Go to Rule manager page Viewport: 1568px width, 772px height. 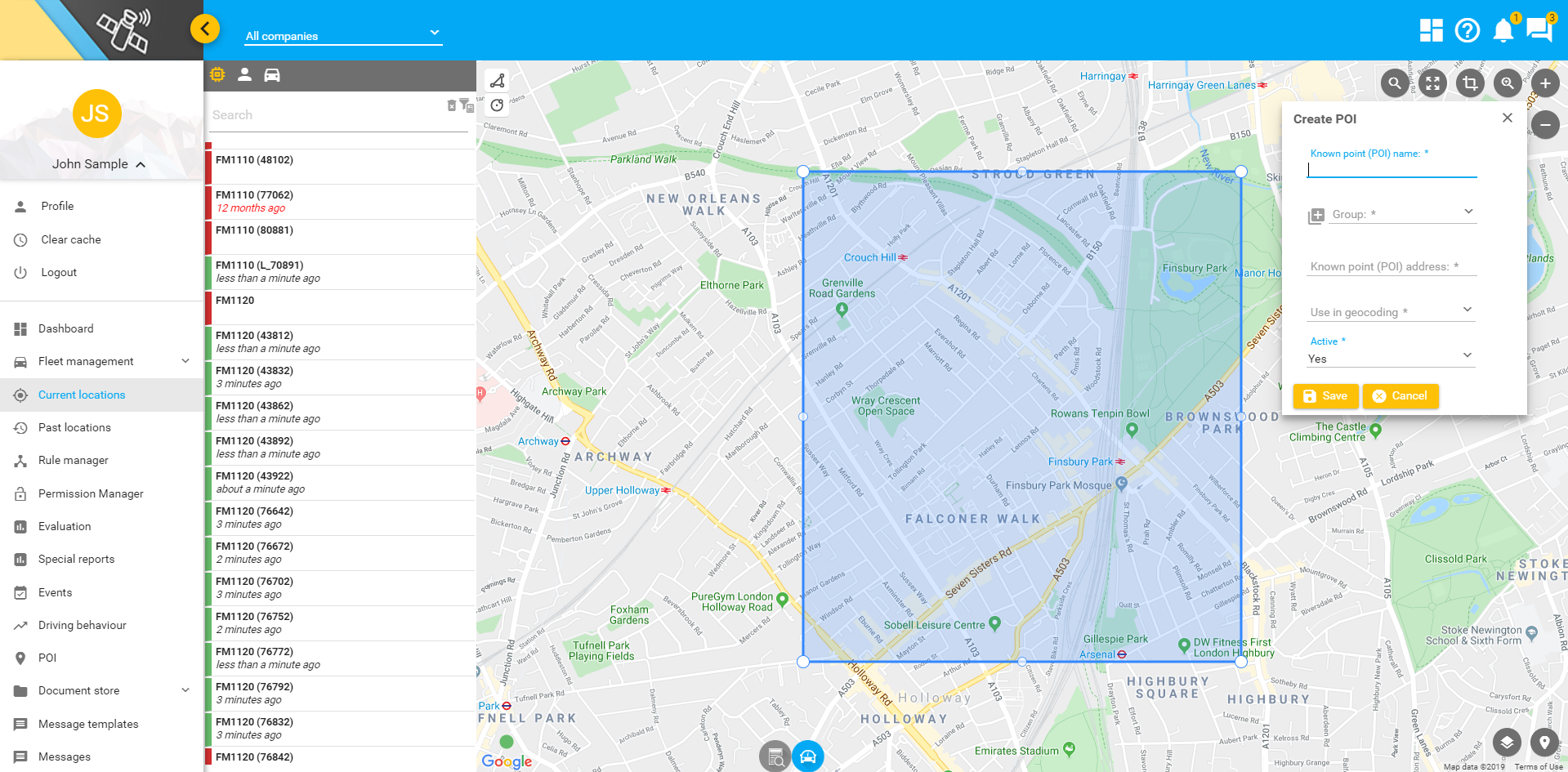pos(73,460)
